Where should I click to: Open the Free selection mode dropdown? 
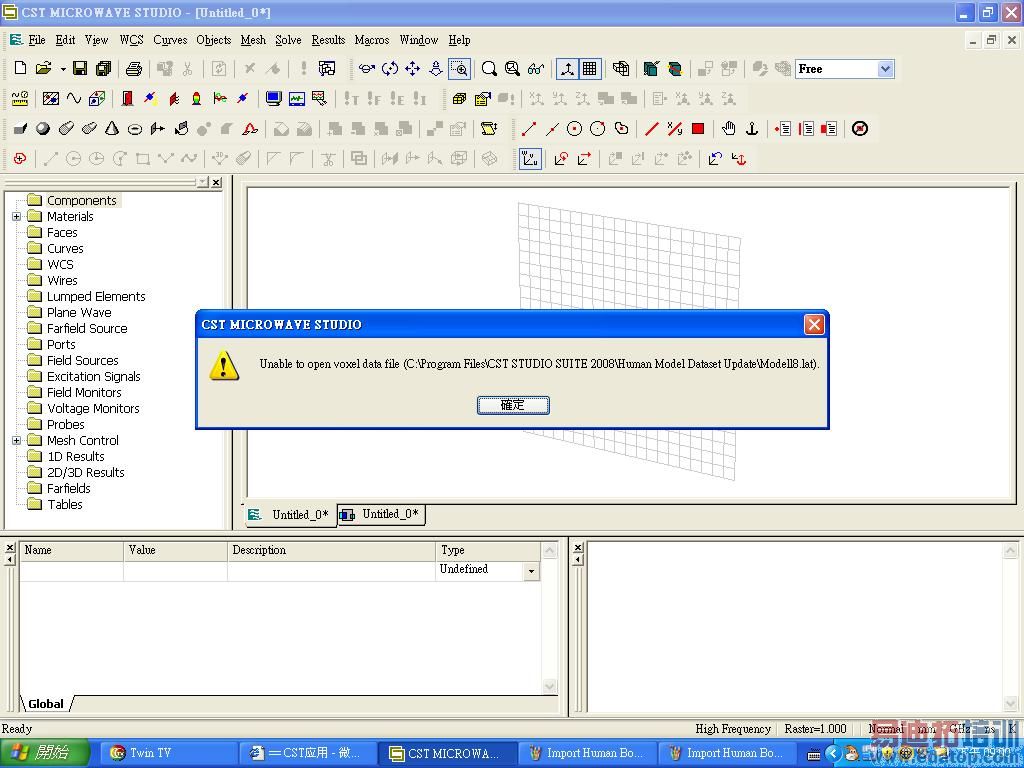point(885,69)
